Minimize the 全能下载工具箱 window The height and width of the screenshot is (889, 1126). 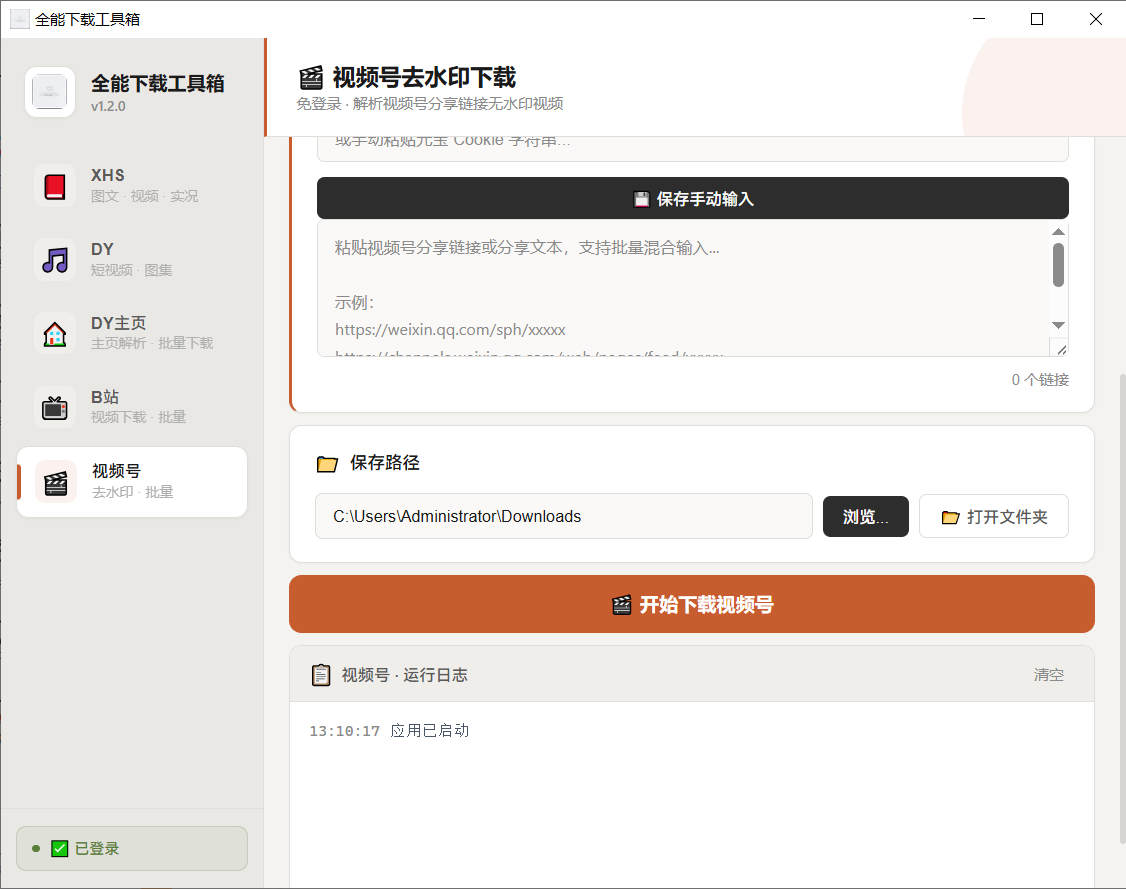979,19
